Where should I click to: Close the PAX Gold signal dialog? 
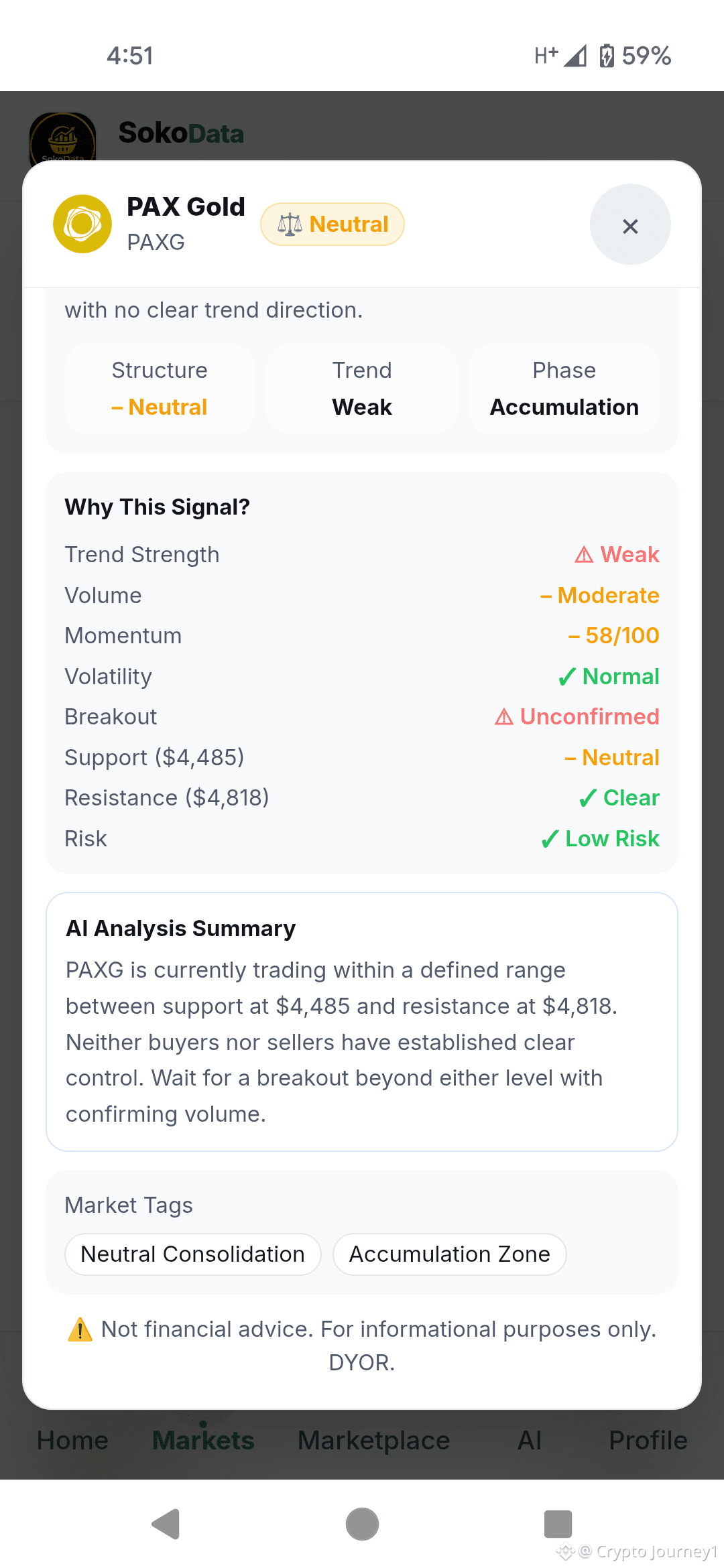click(x=630, y=224)
